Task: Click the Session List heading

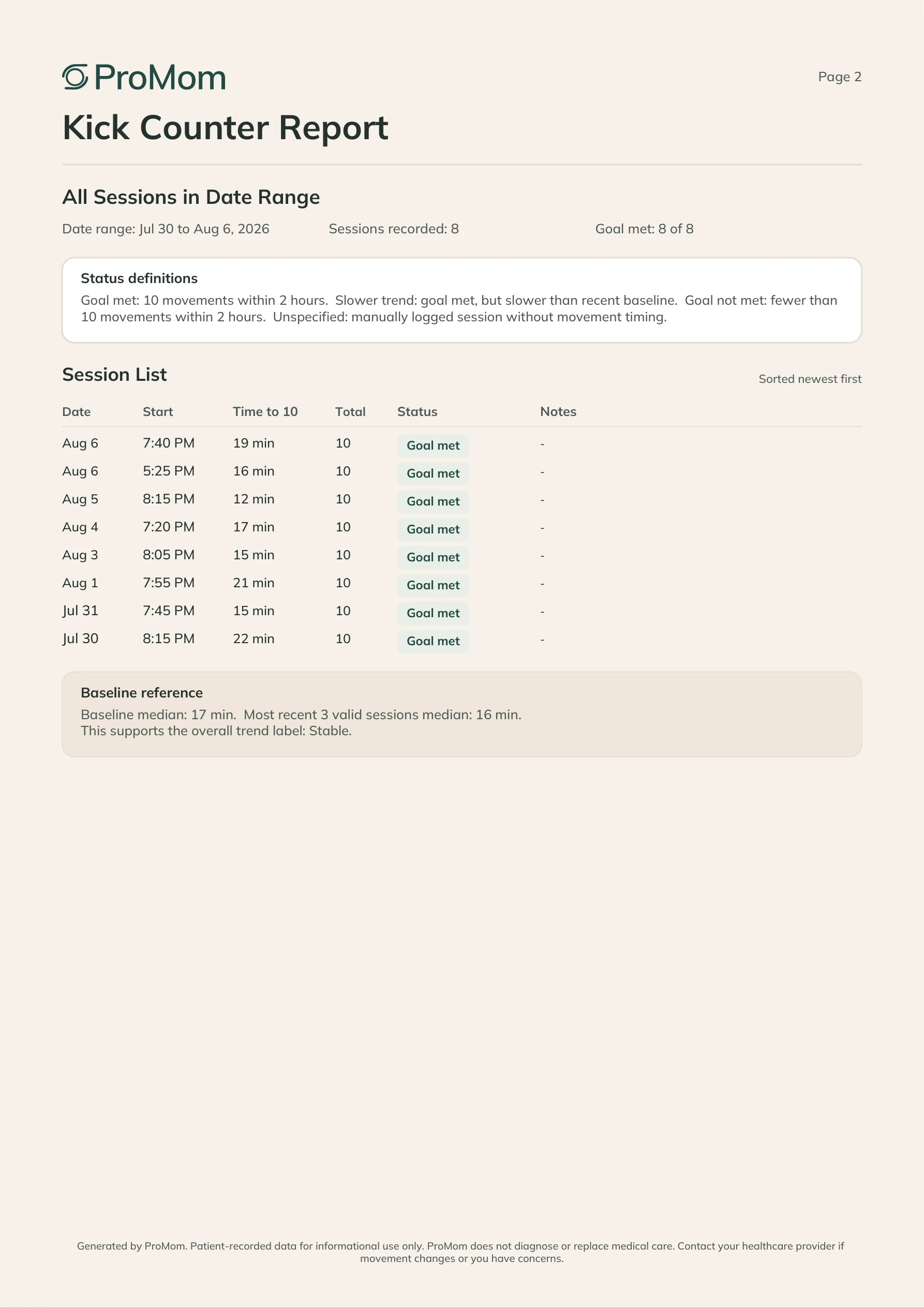Action: (114, 375)
